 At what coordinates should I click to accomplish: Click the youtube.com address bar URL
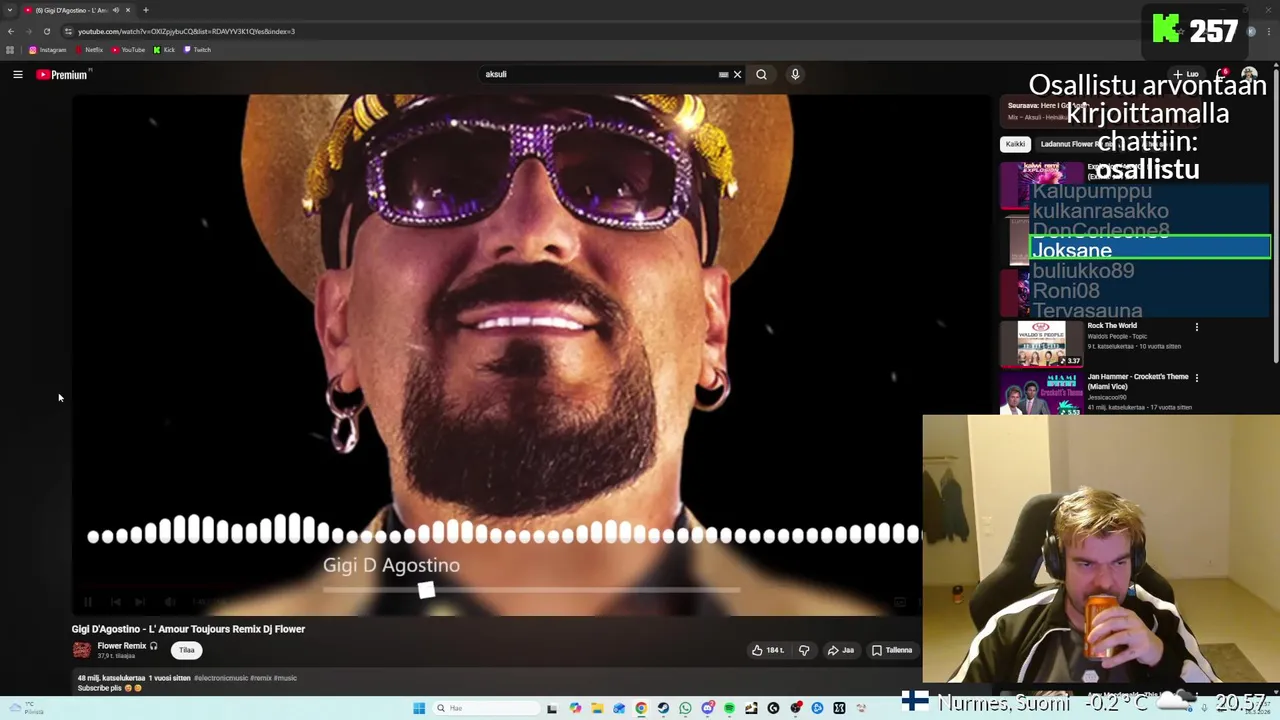click(x=186, y=31)
